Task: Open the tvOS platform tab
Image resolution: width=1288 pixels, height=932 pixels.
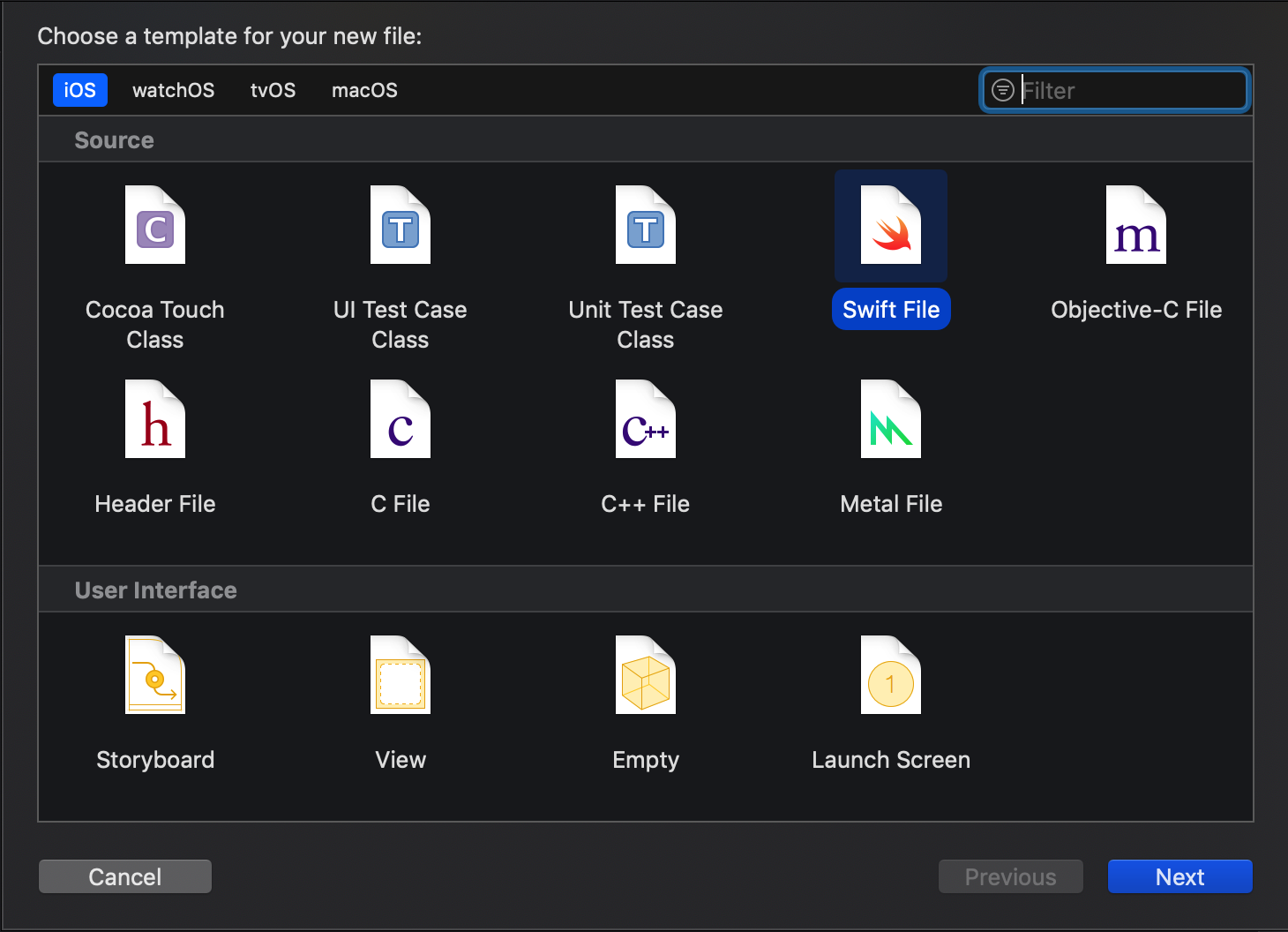Action: [273, 90]
